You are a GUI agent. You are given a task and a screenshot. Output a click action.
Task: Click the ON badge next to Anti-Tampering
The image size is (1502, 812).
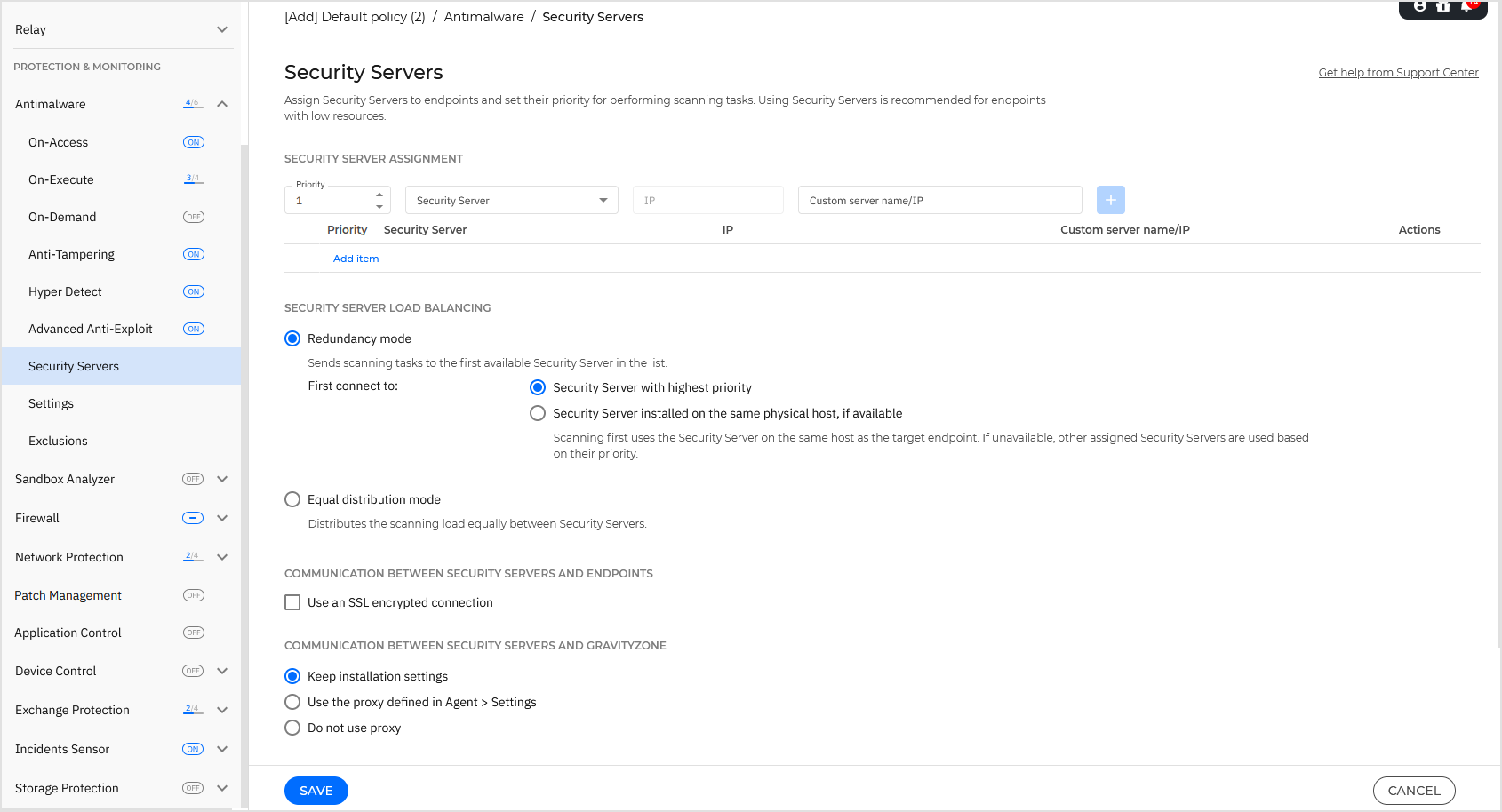point(193,254)
